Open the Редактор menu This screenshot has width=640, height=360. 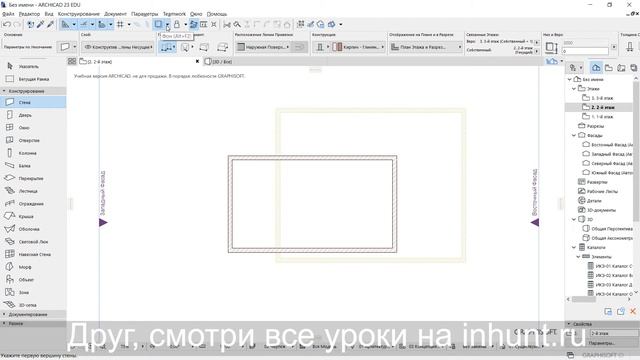click(29, 14)
